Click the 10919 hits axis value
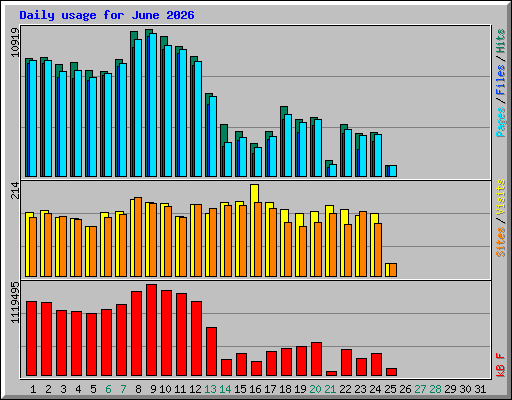Screen dimensions: 512x400 click(15, 42)
